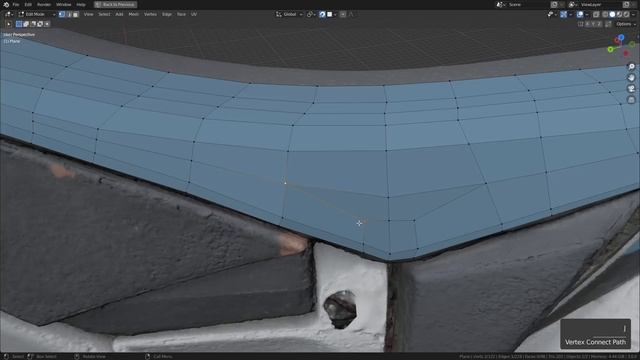Click the Blender logo icon

[6, 4]
